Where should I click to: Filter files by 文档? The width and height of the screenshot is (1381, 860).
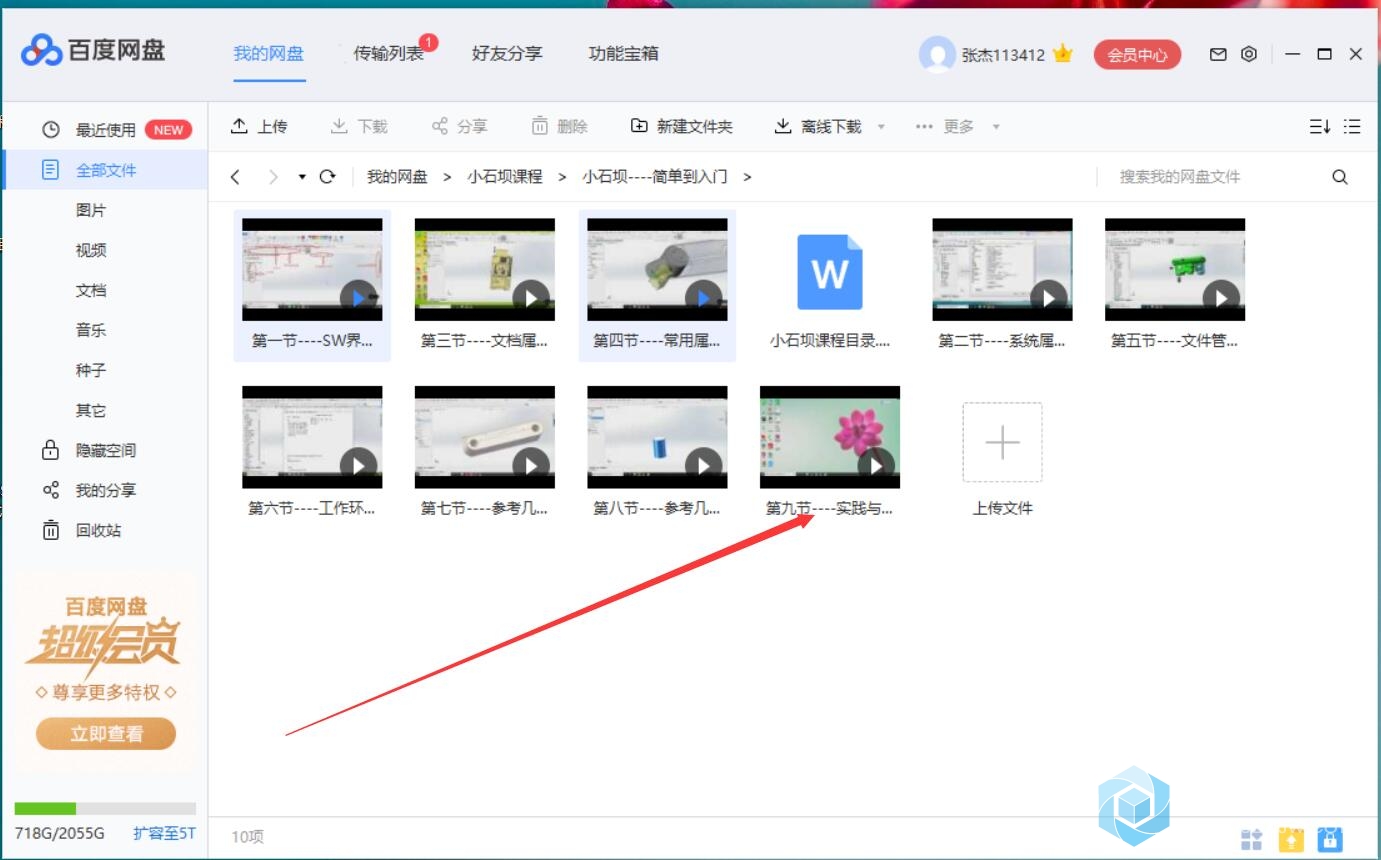tap(91, 290)
